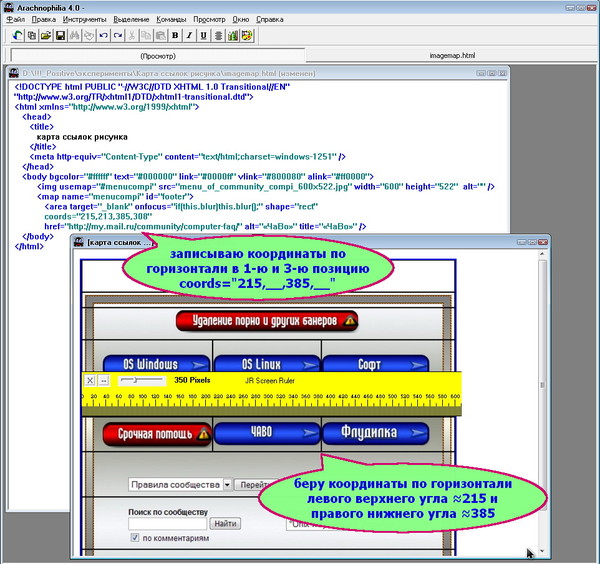The width and height of the screenshot is (600, 564).
Task: Click the Найти search button
Action: click(225, 523)
